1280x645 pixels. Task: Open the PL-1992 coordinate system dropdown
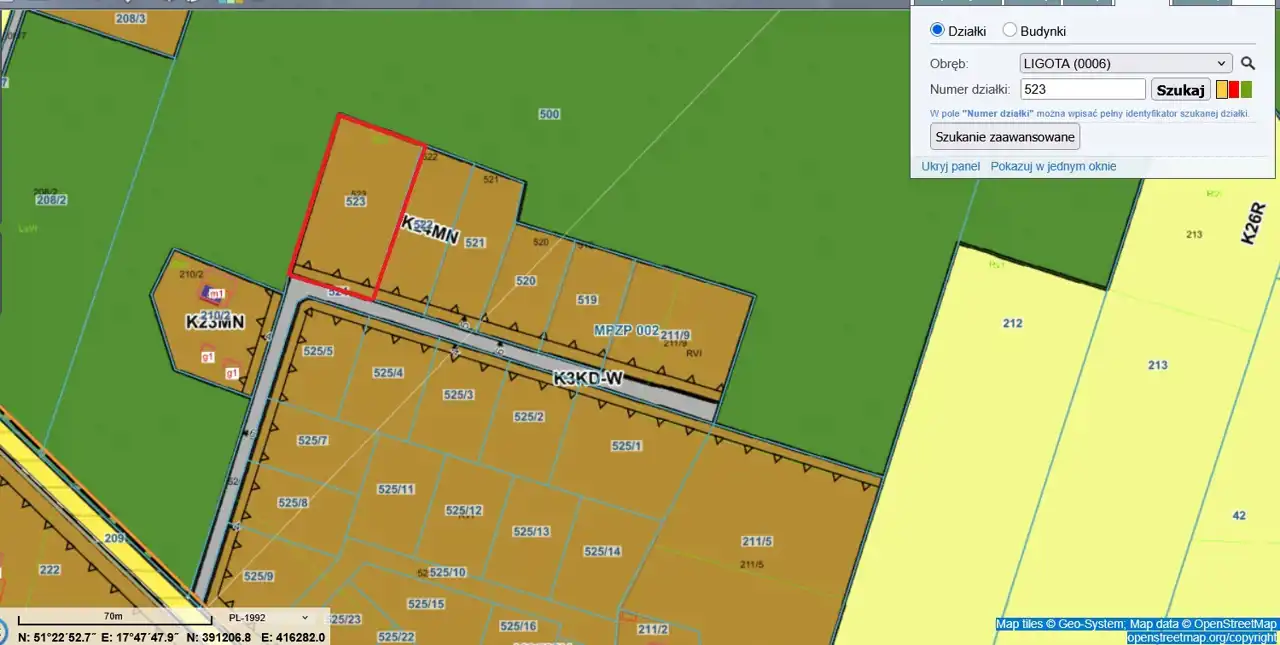pos(267,617)
